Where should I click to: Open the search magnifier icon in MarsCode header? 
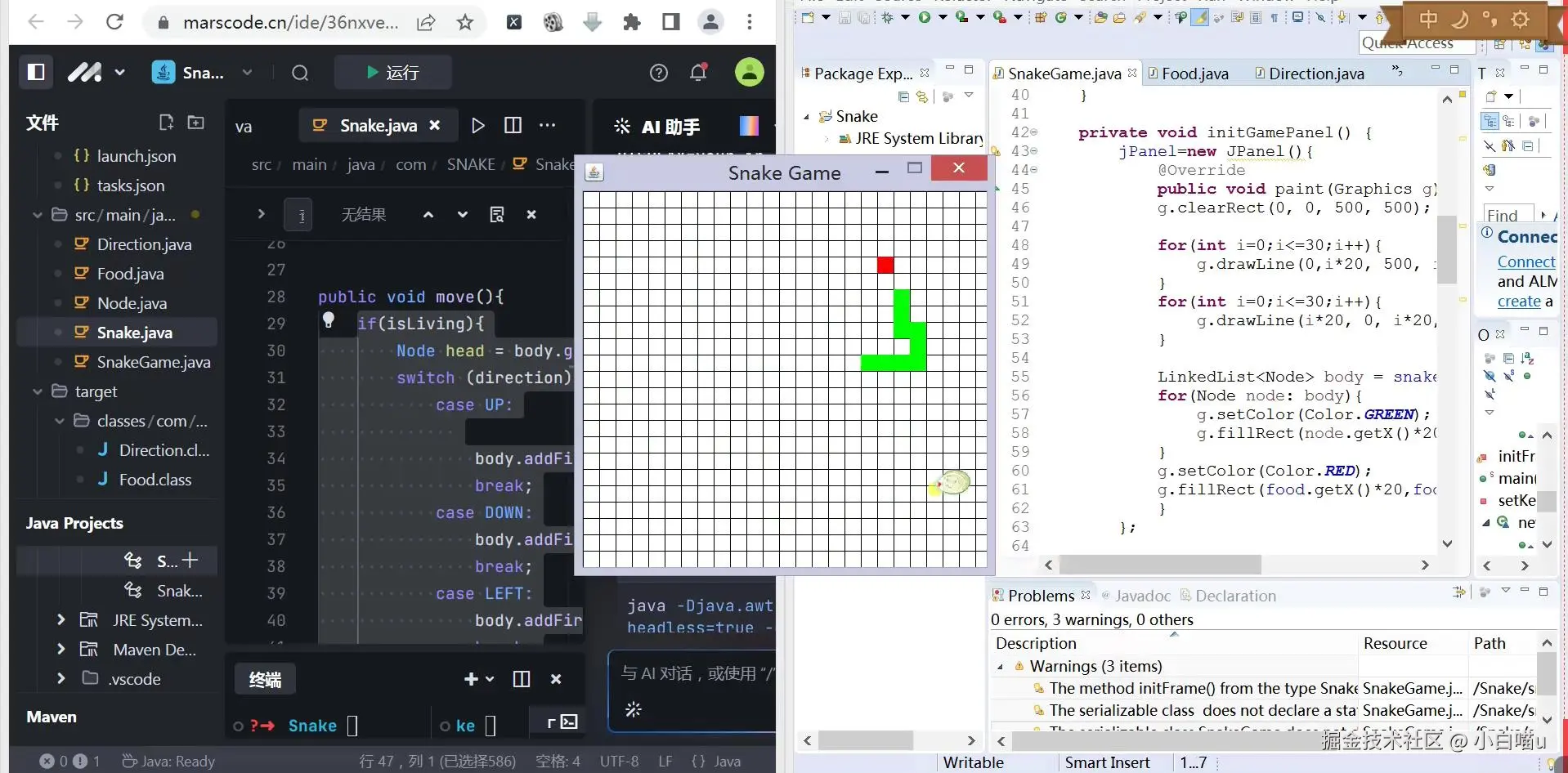click(x=300, y=73)
